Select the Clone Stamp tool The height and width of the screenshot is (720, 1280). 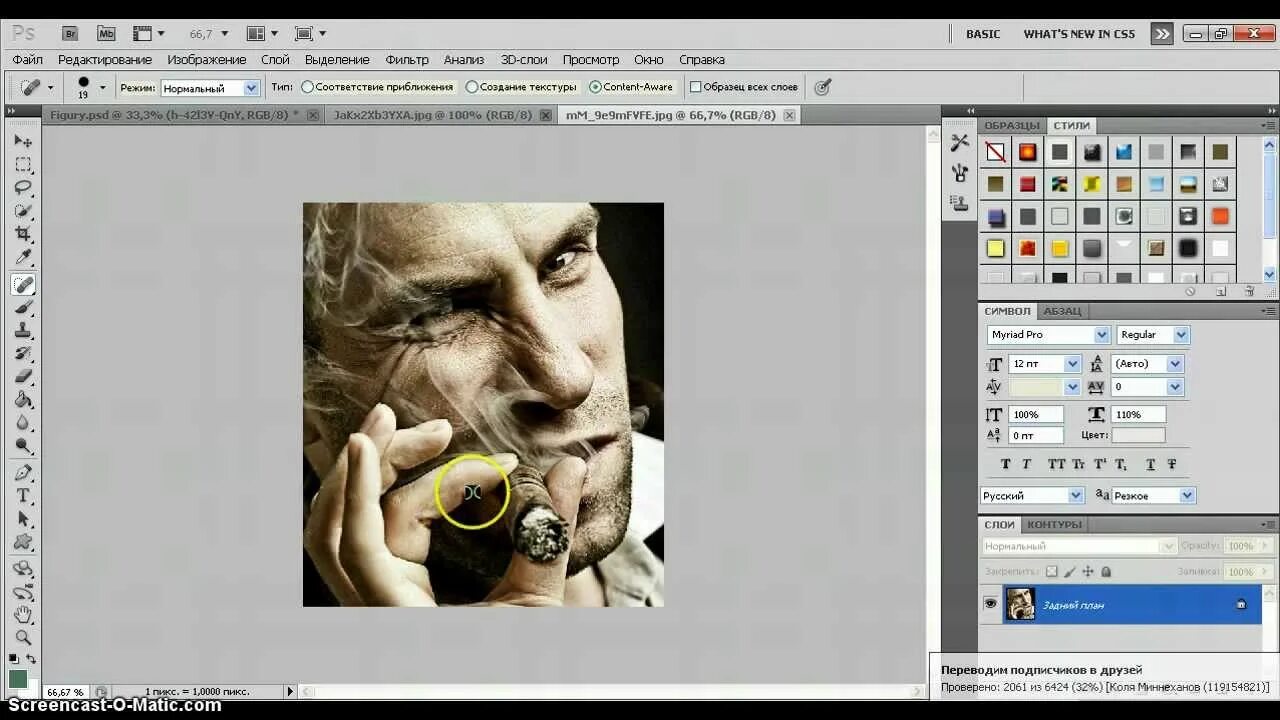(23, 330)
